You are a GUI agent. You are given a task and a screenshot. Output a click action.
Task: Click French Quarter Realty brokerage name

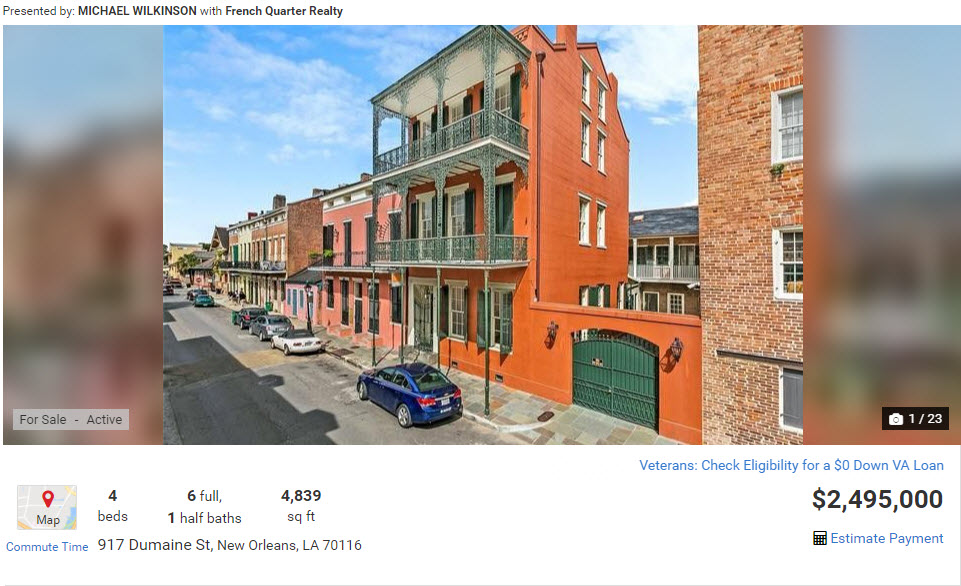point(284,11)
